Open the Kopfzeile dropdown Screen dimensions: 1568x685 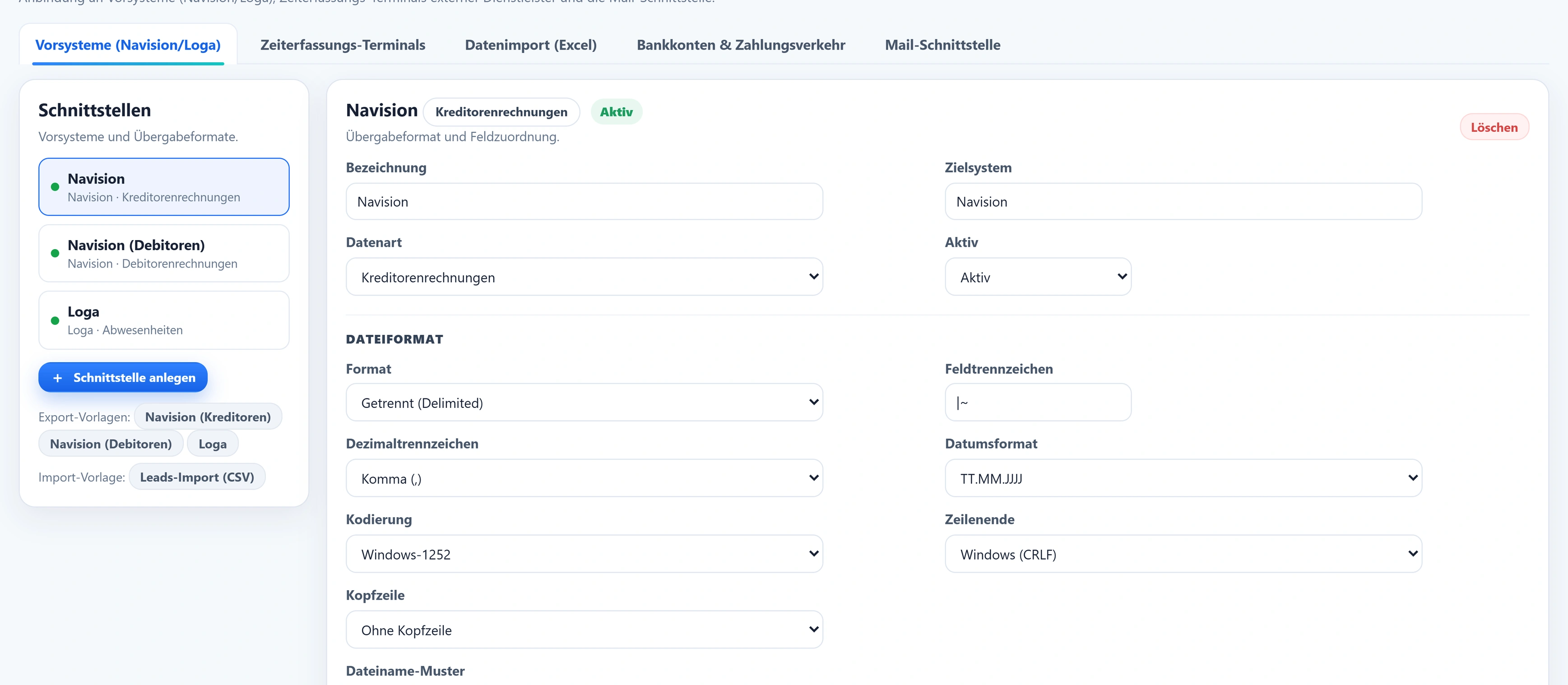(x=585, y=629)
